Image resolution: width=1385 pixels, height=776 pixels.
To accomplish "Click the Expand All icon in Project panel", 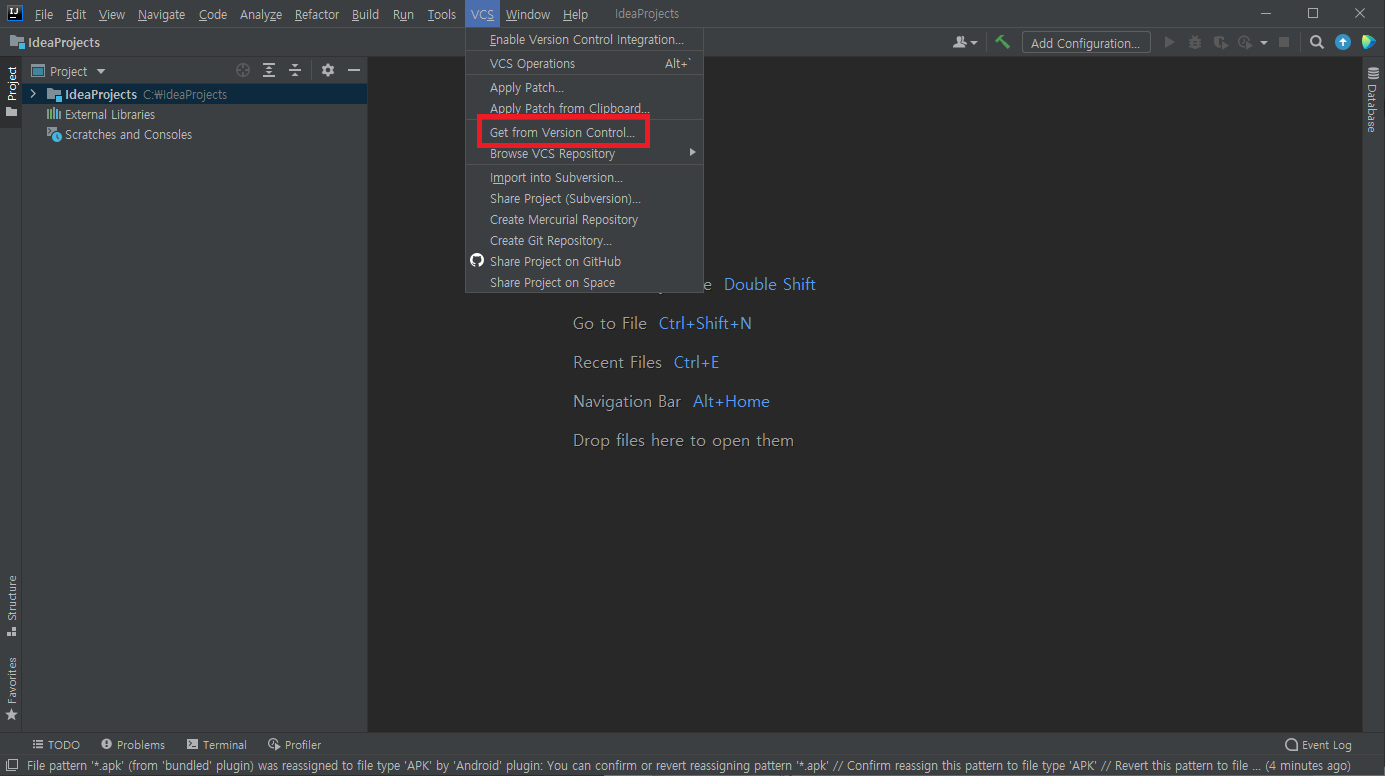I will [269, 70].
